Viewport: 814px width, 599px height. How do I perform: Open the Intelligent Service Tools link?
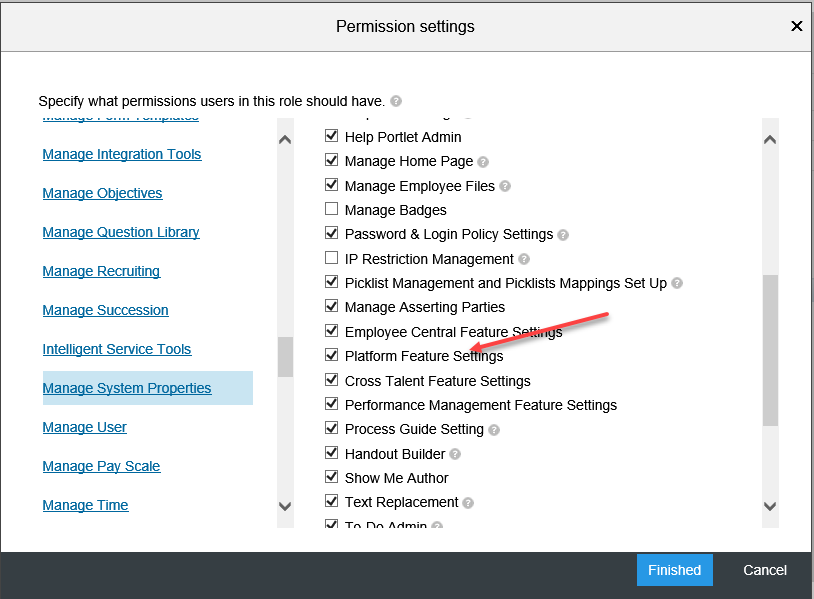tap(117, 349)
